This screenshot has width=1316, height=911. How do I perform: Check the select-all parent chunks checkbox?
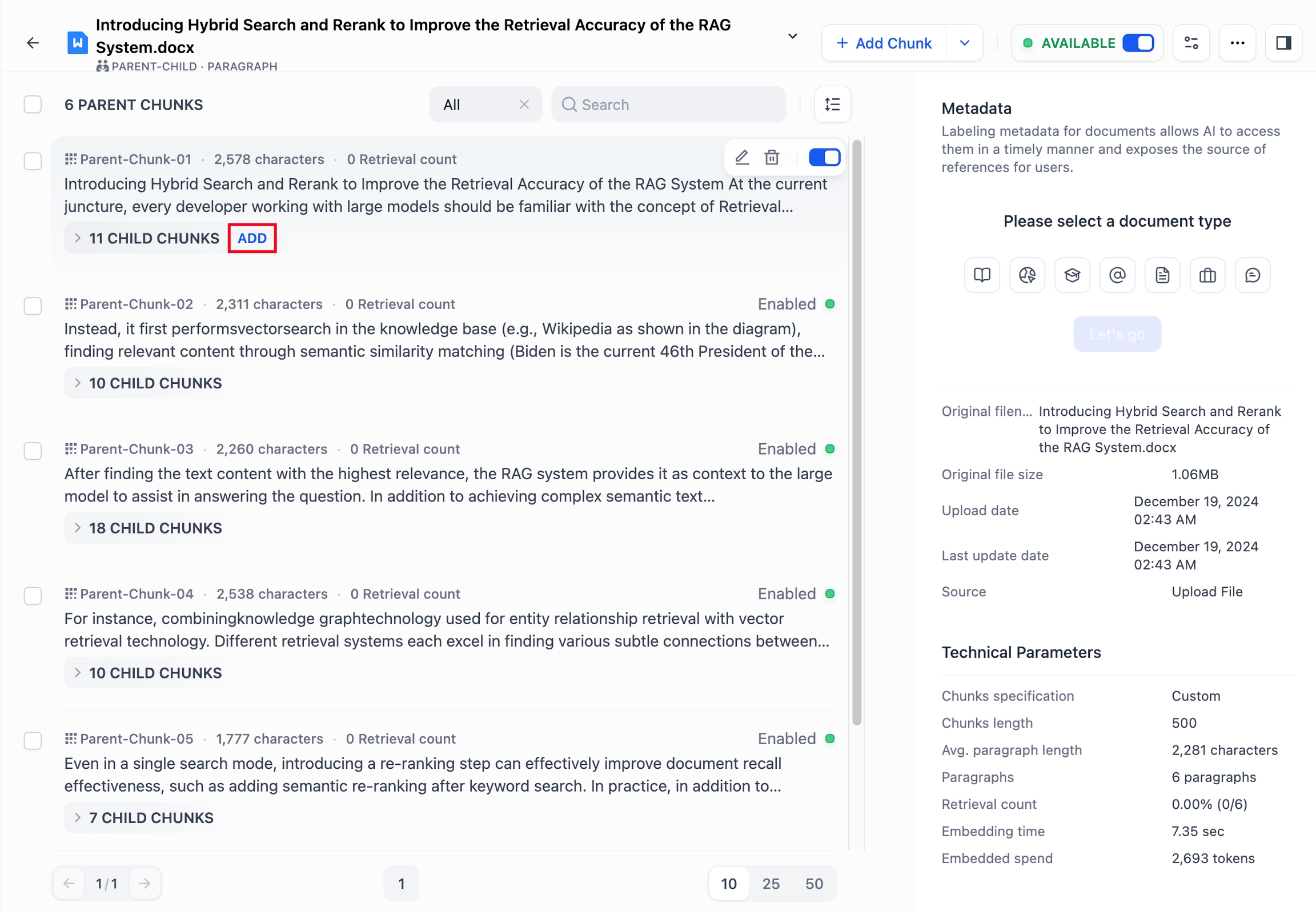coord(33,105)
